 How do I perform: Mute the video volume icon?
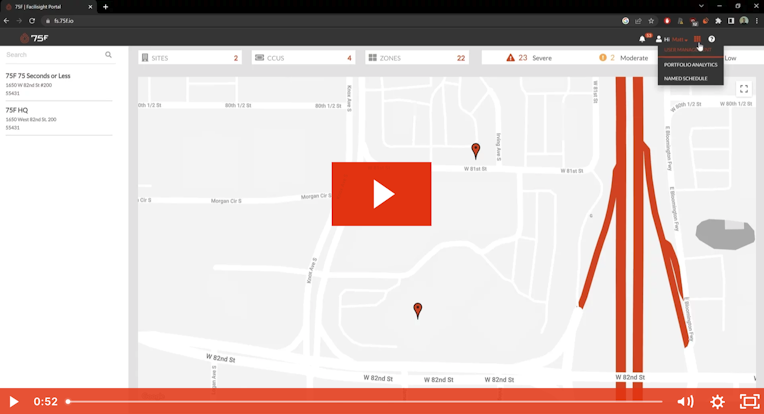(685, 401)
